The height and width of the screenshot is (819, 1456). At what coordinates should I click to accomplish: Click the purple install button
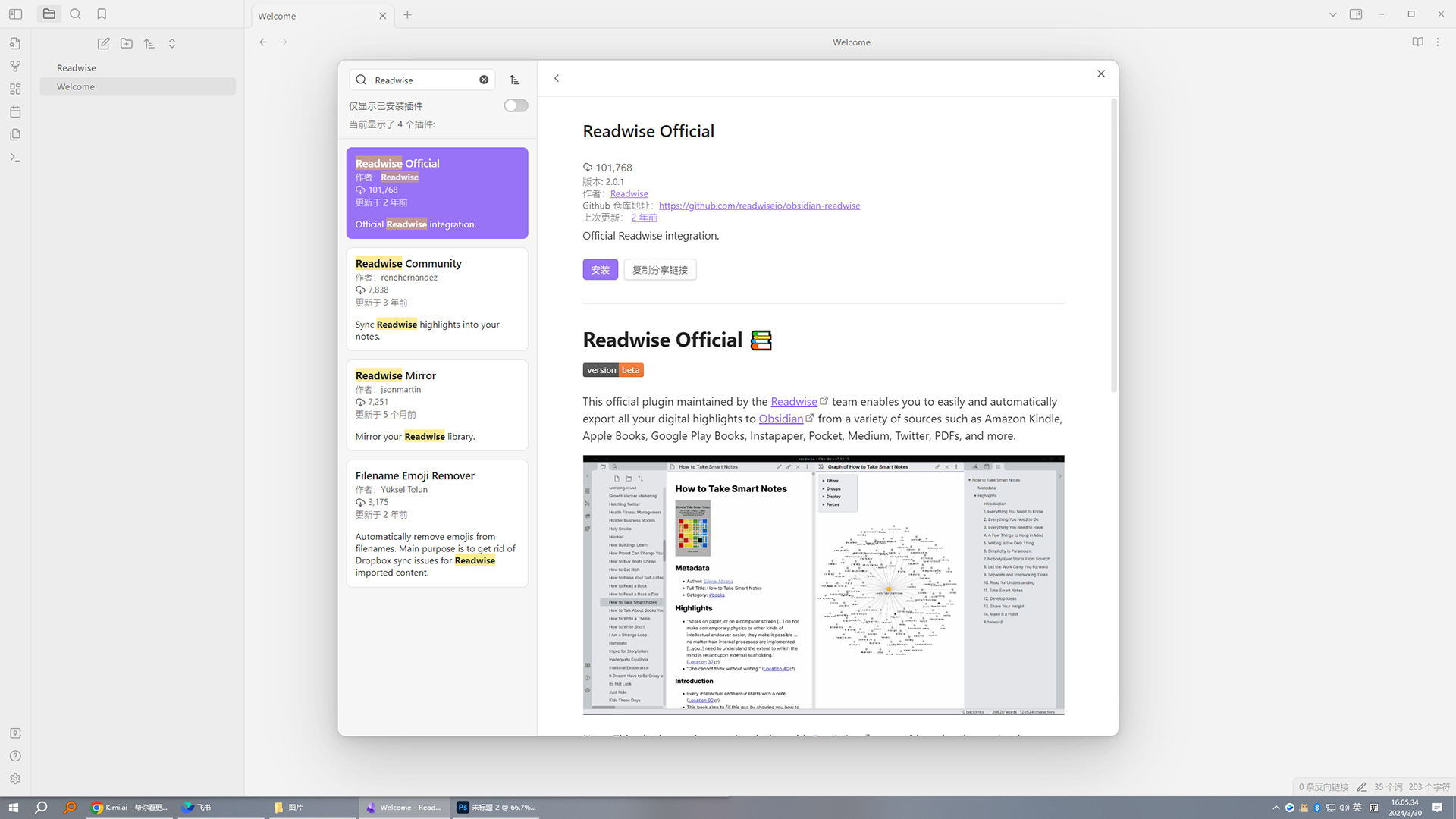pyautogui.click(x=600, y=269)
